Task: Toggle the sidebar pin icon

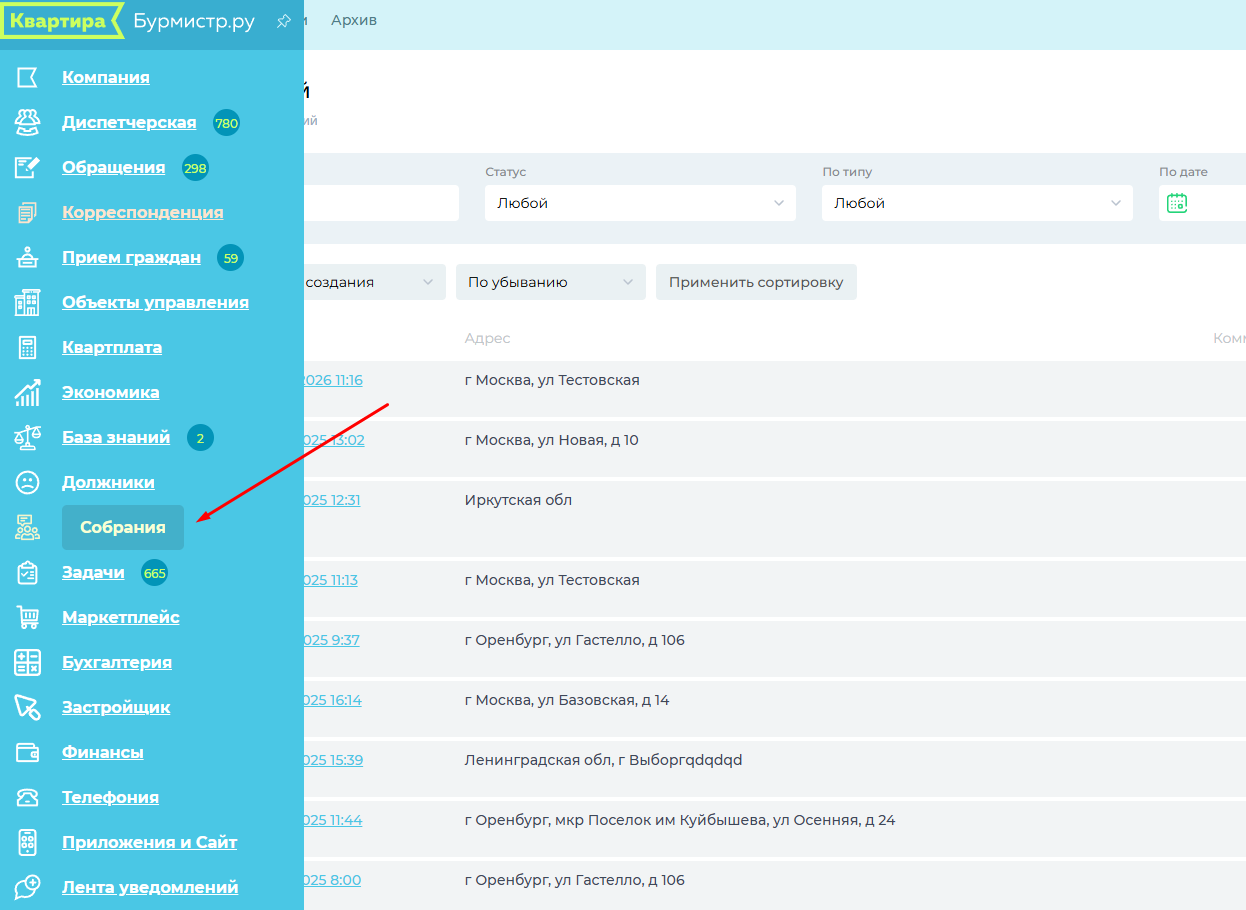Action: pyautogui.click(x=283, y=21)
